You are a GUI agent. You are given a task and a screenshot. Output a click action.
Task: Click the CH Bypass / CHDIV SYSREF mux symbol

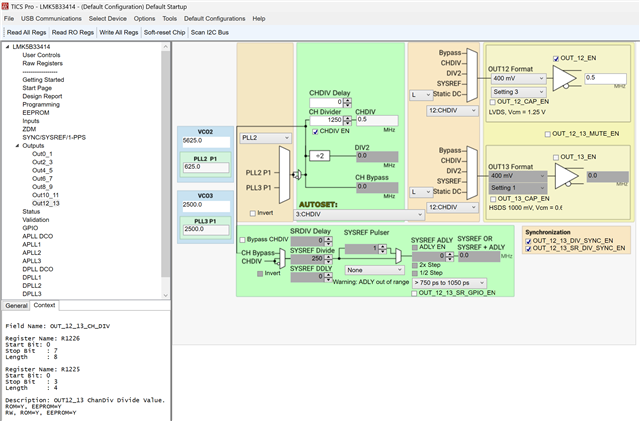pos(282,258)
